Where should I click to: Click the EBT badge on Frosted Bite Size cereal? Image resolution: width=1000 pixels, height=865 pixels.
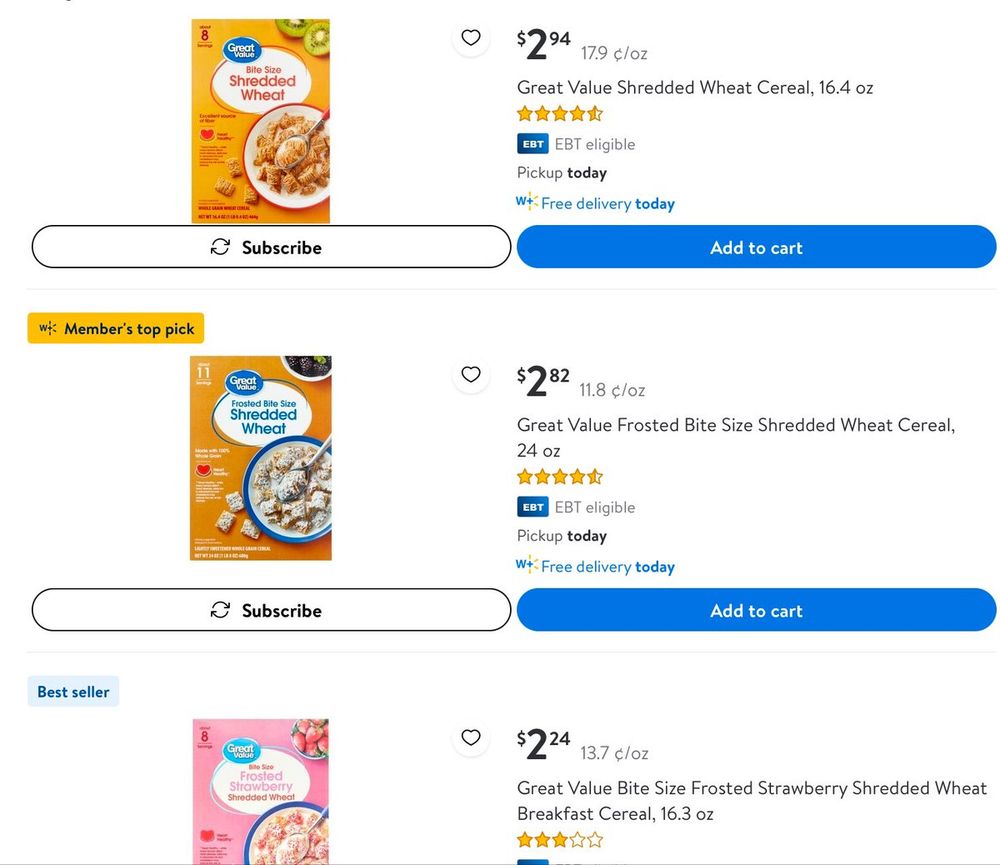coord(533,507)
